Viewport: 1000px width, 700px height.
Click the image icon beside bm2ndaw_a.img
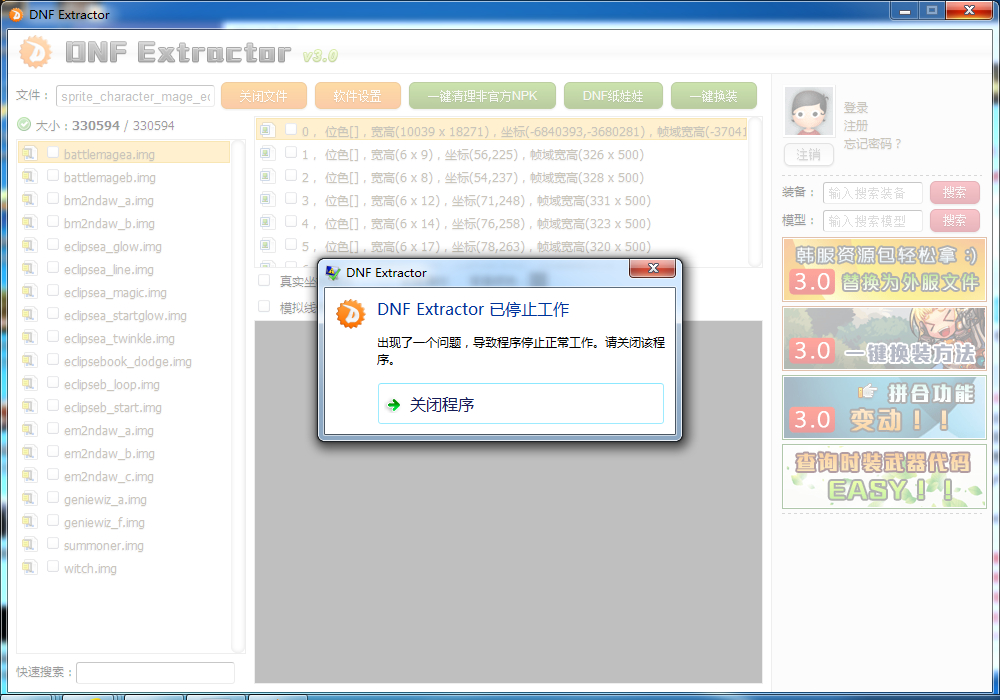click(29, 200)
